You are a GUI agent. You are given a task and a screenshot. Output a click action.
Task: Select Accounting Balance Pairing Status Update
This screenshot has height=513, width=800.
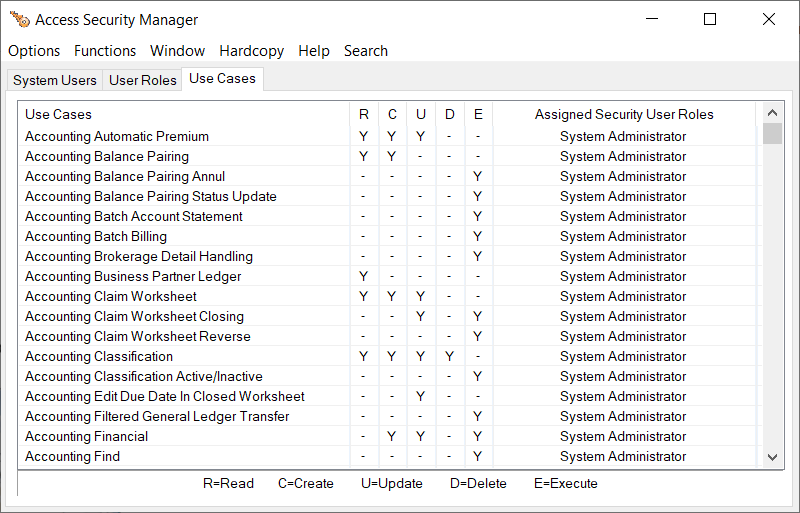click(390, 197)
